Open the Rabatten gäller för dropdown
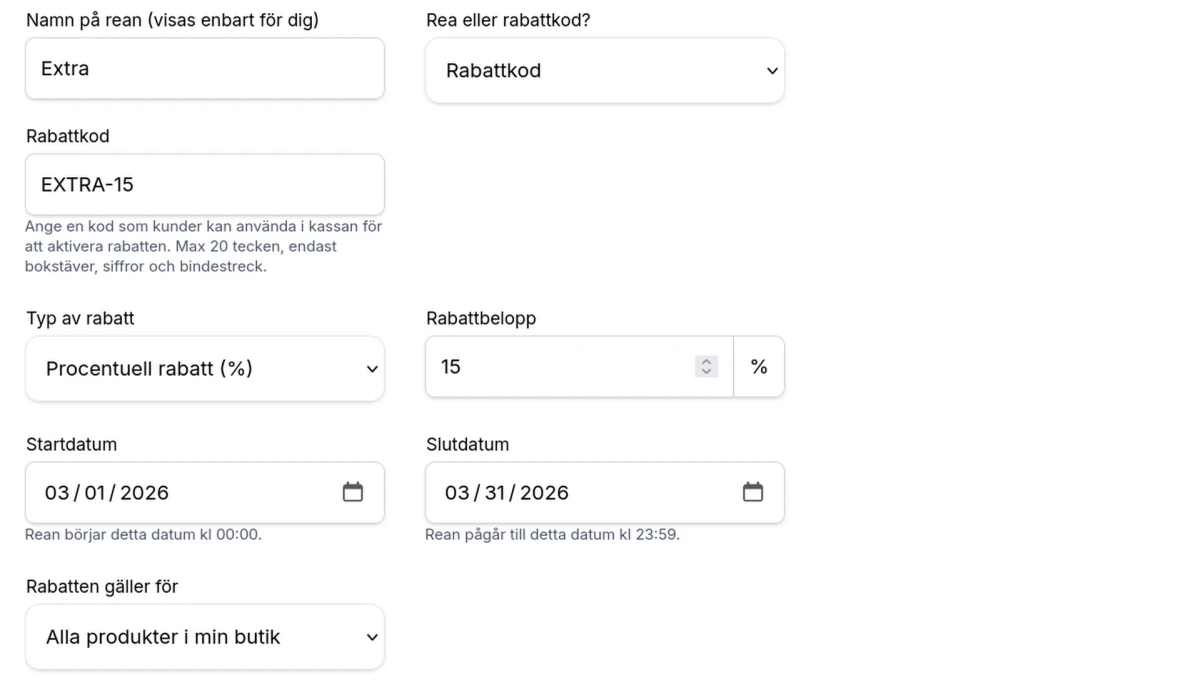This screenshot has width=1183, height=683. click(x=205, y=637)
